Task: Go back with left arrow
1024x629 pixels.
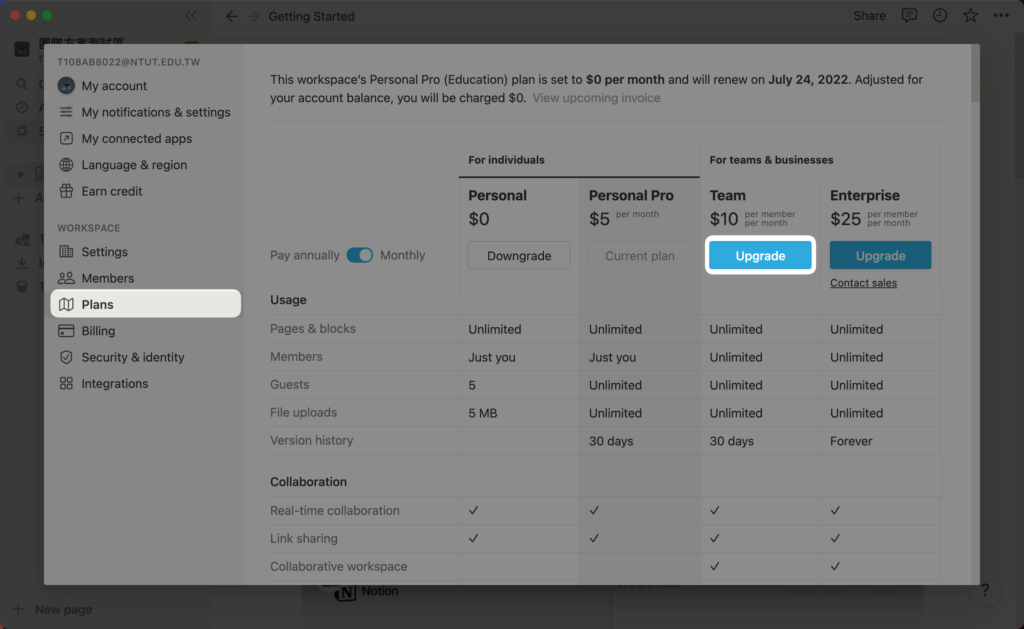Action: (x=232, y=16)
